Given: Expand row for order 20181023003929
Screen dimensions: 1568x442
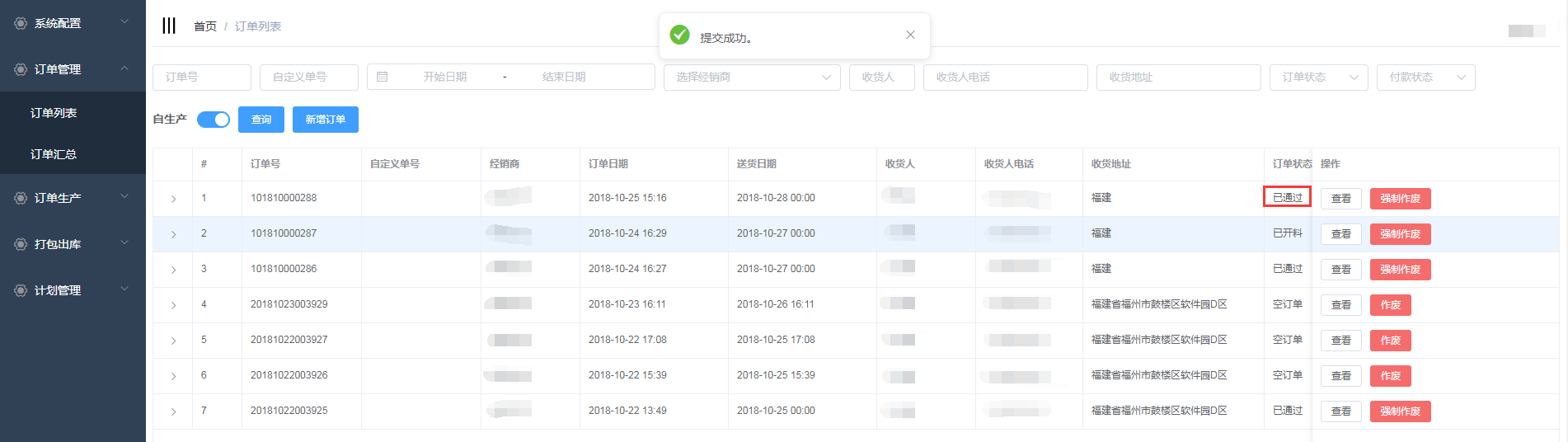Looking at the screenshot, I should [173, 305].
